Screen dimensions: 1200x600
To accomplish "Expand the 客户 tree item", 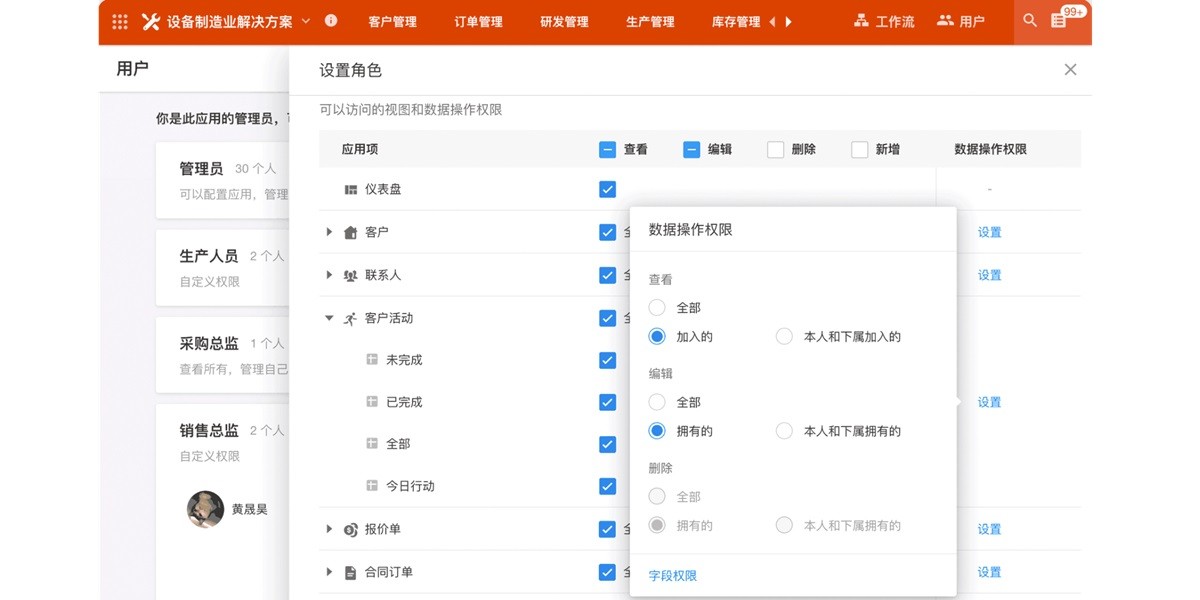I will [x=328, y=231].
